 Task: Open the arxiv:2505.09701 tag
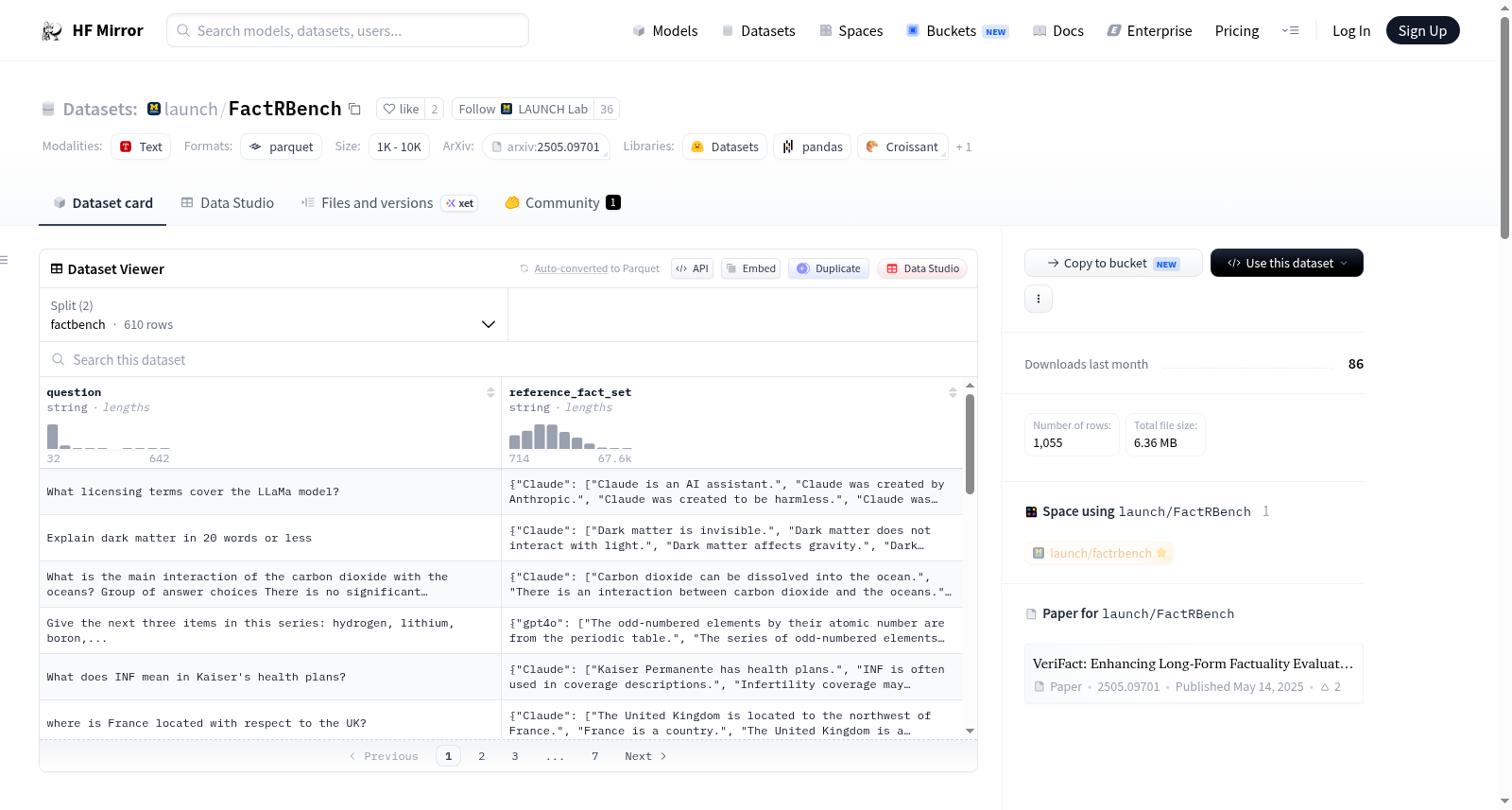pos(546,146)
